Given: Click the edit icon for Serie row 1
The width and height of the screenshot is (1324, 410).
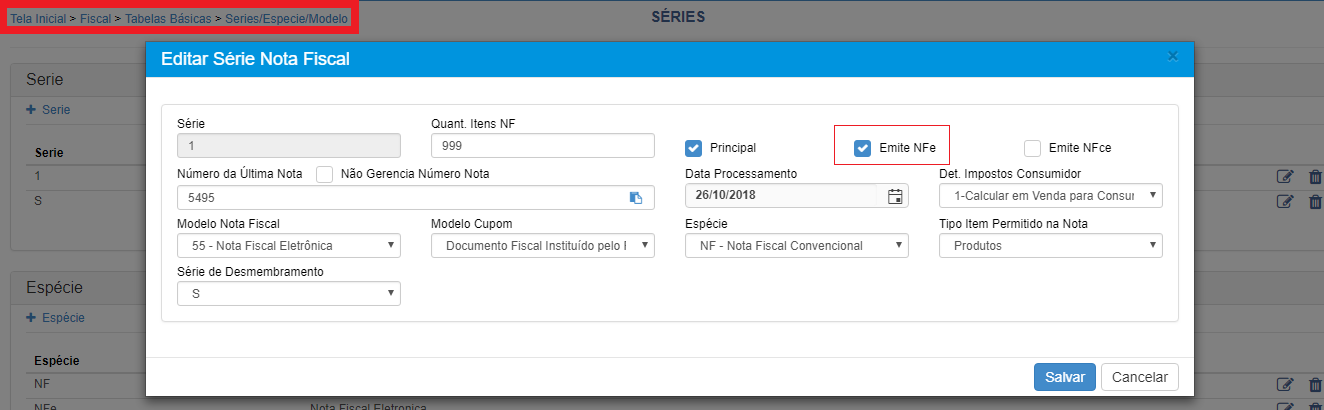Looking at the screenshot, I should coord(1285,177).
